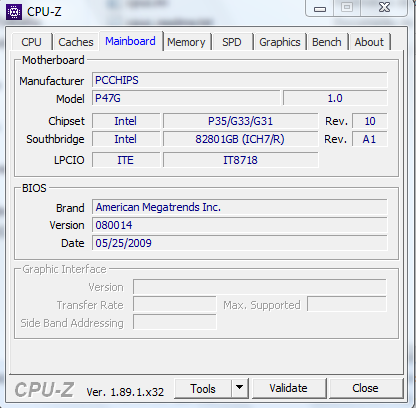Click the CPU-Z app icon in title bar
The width and height of the screenshot is (416, 408).
click(x=14, y=12)
